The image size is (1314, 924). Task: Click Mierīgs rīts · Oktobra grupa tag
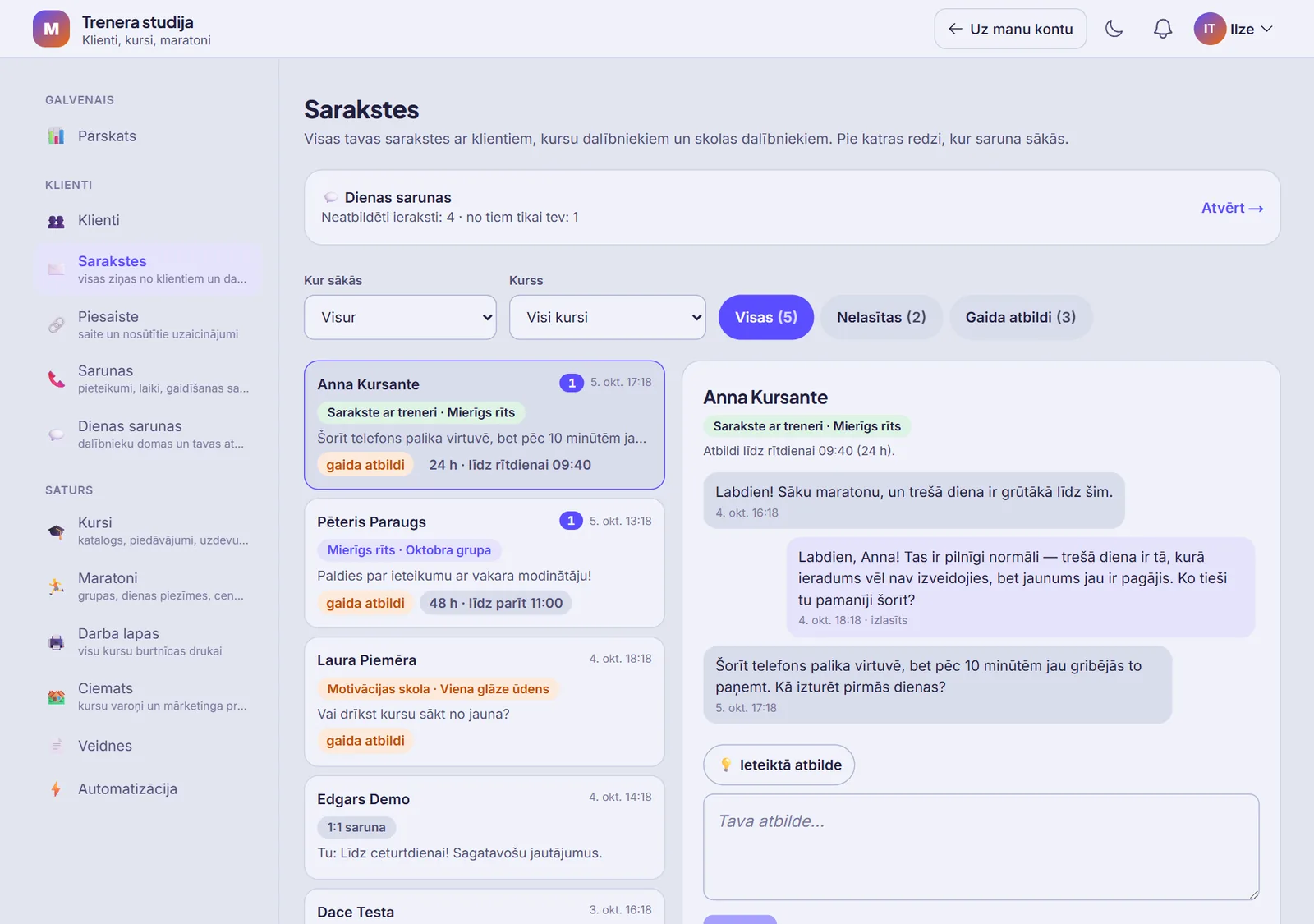(409, 550)
